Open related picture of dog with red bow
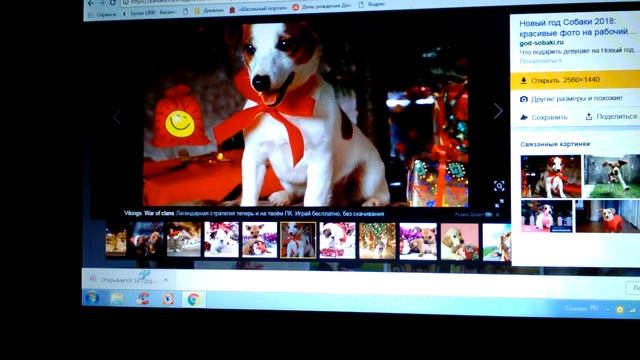640x360 pixels. point(551,176)
